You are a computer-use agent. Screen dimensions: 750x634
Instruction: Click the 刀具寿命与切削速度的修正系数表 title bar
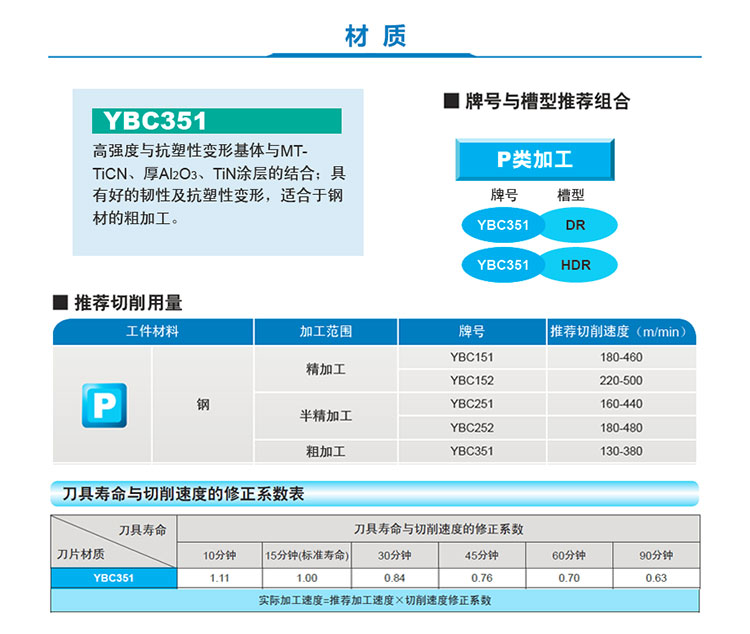[375, 493]
